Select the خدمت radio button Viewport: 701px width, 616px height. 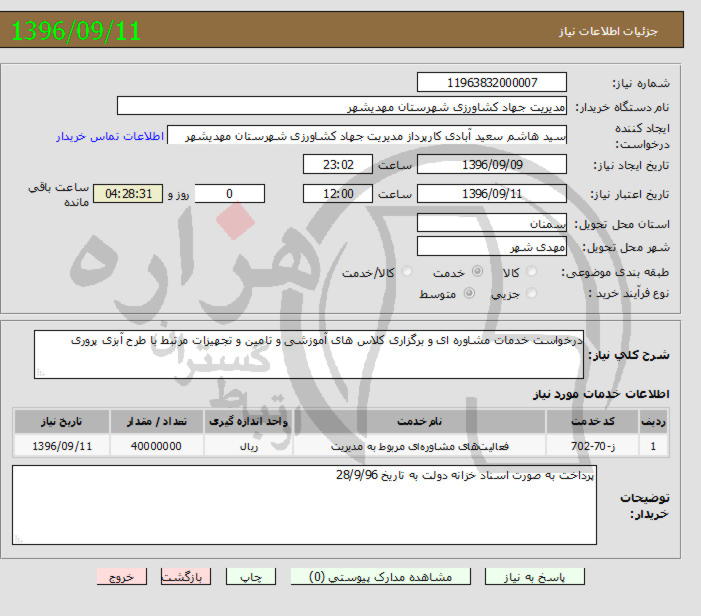[477, 271]
